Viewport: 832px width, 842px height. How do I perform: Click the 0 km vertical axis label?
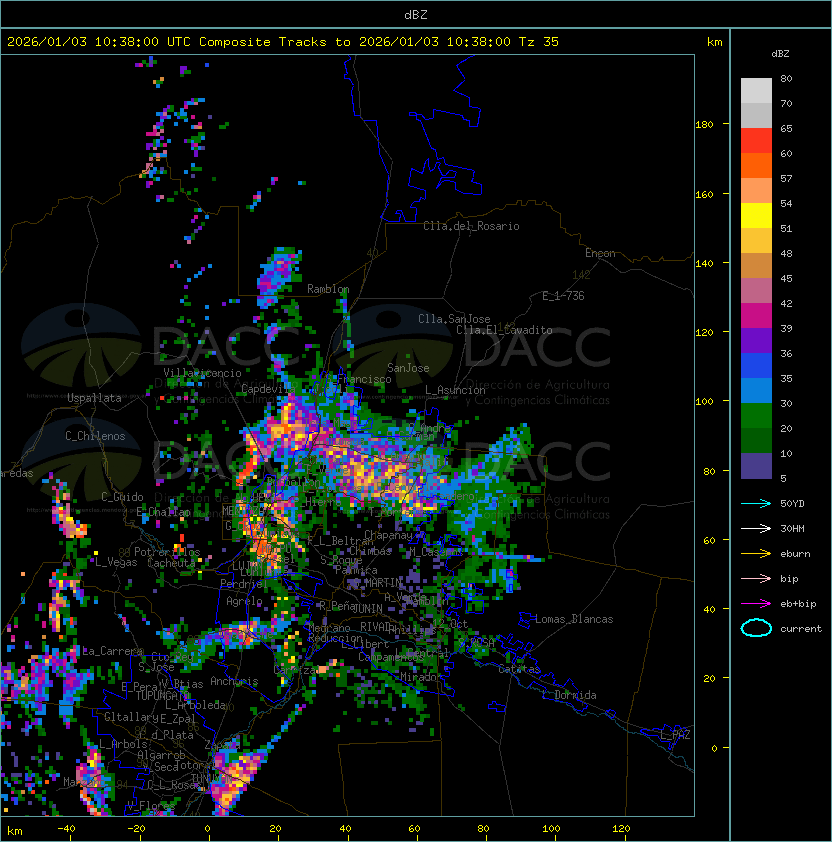[714, 748]
